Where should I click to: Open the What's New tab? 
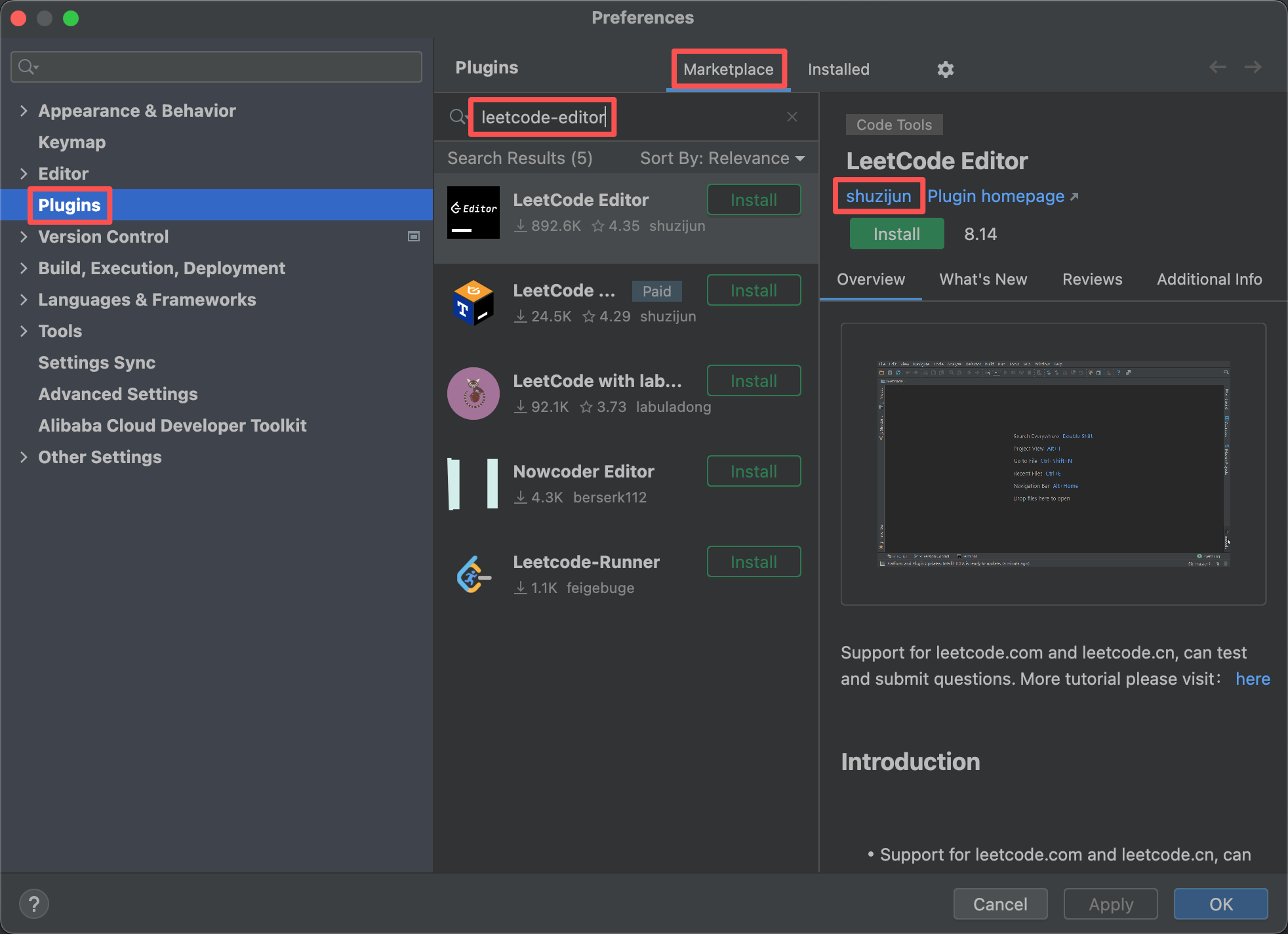coord(983,279)
